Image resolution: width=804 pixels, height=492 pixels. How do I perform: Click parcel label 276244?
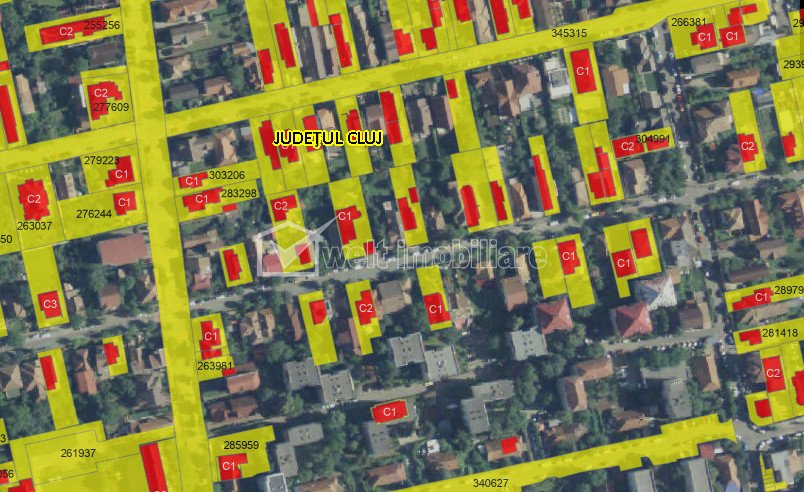coord(93,213)
